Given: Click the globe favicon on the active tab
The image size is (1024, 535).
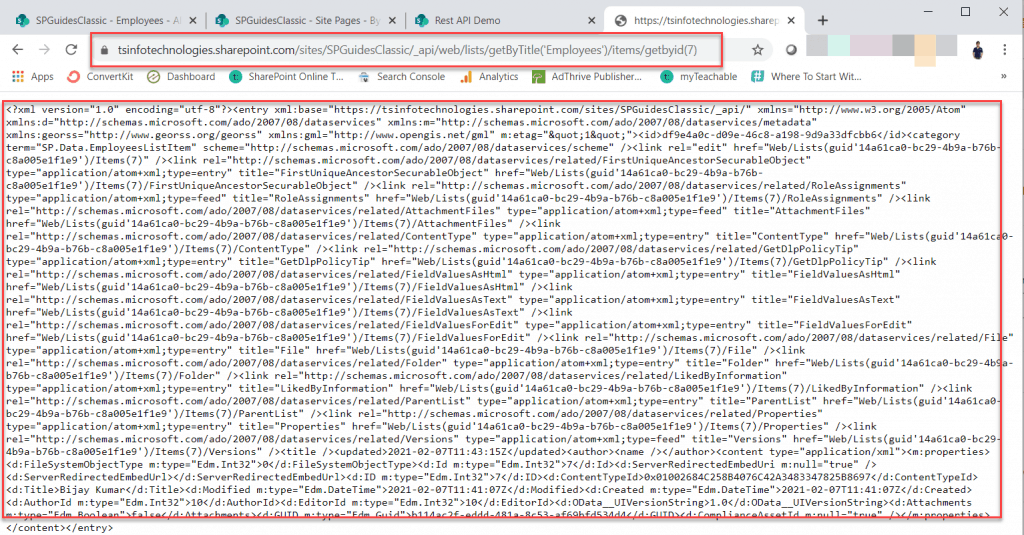Looking at the screenshot, I should tap(621, 20).
